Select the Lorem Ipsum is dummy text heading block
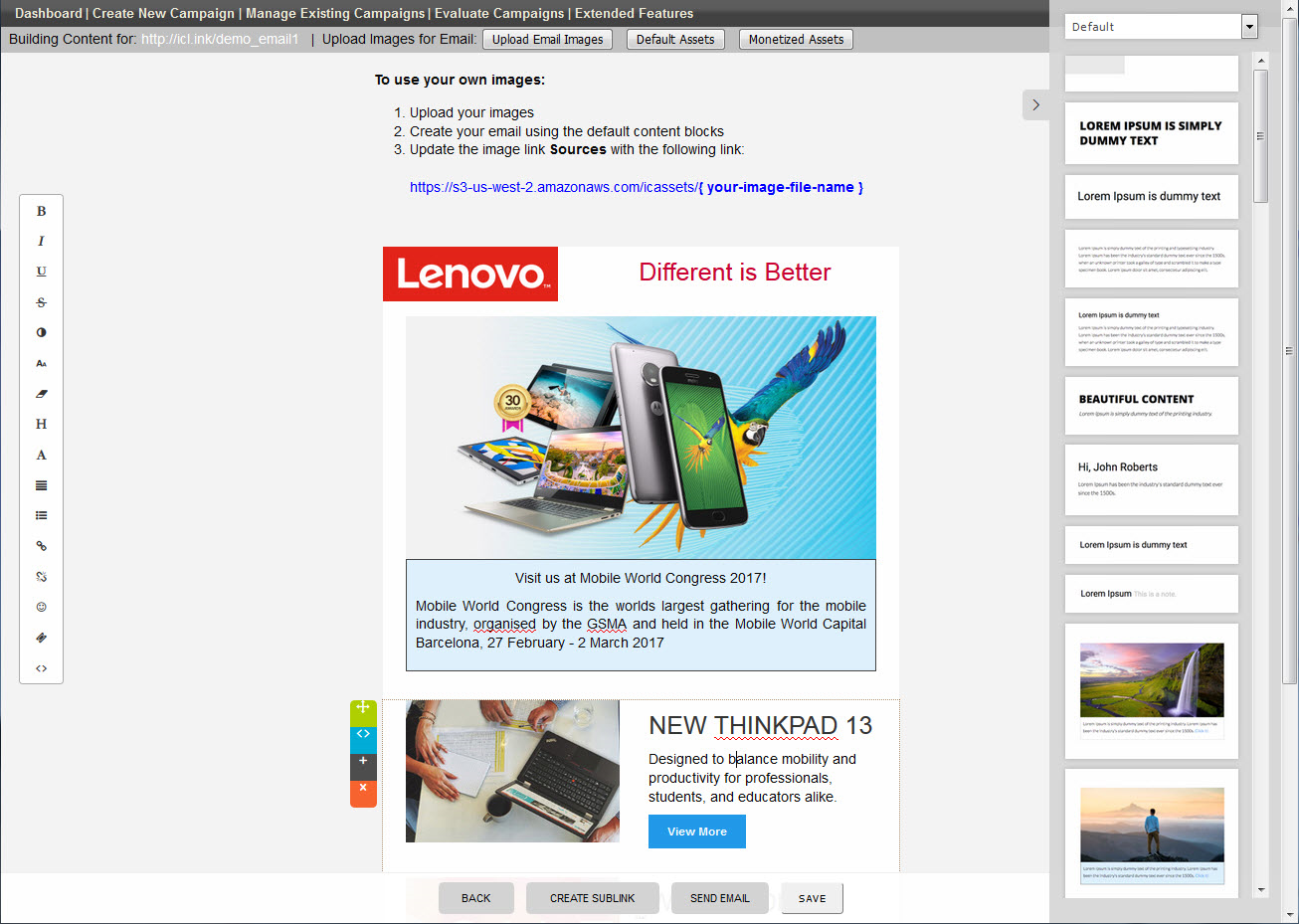Image resolution: width=1299 pixels, height=924 pixels. coord(1152,197)
